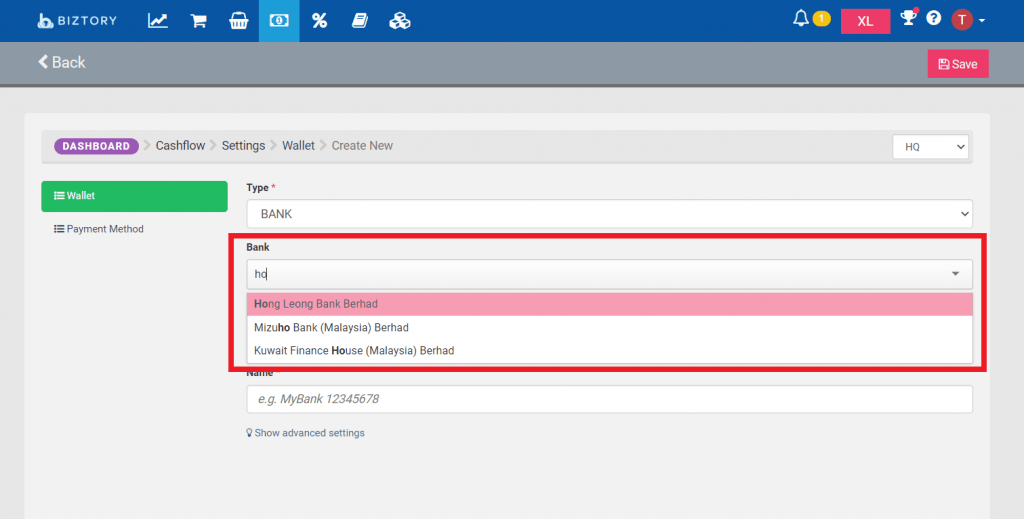Viewport: 1024px width, 519px height.
Task: Click the yellow notification count badge
Action: [822, 18]
